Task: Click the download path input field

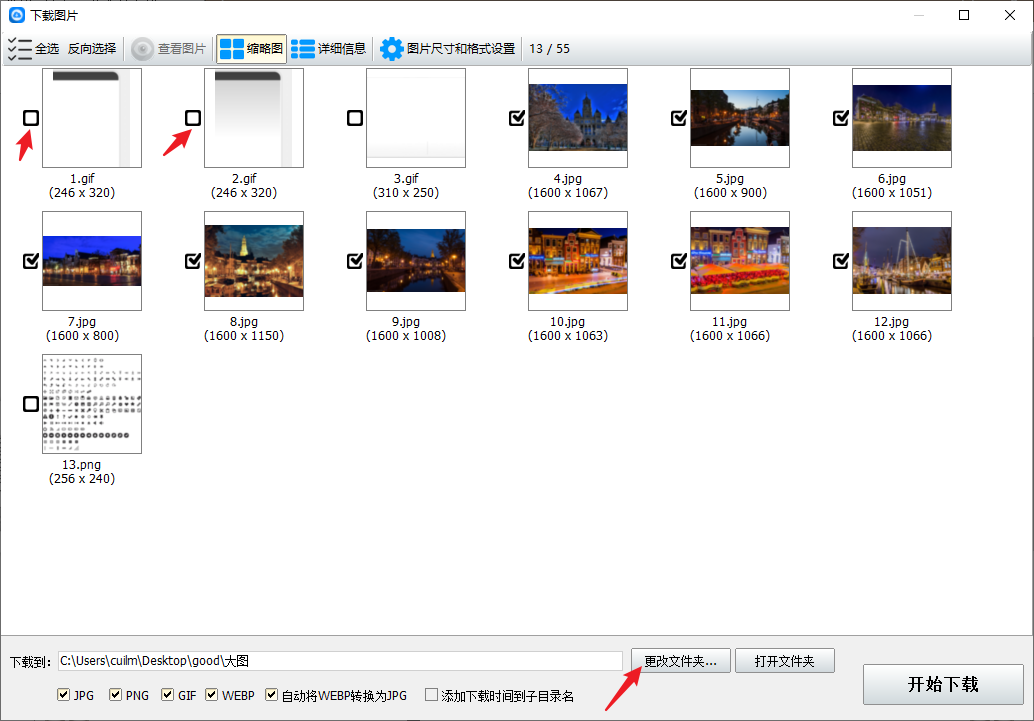Action: (x=340, y=661)
